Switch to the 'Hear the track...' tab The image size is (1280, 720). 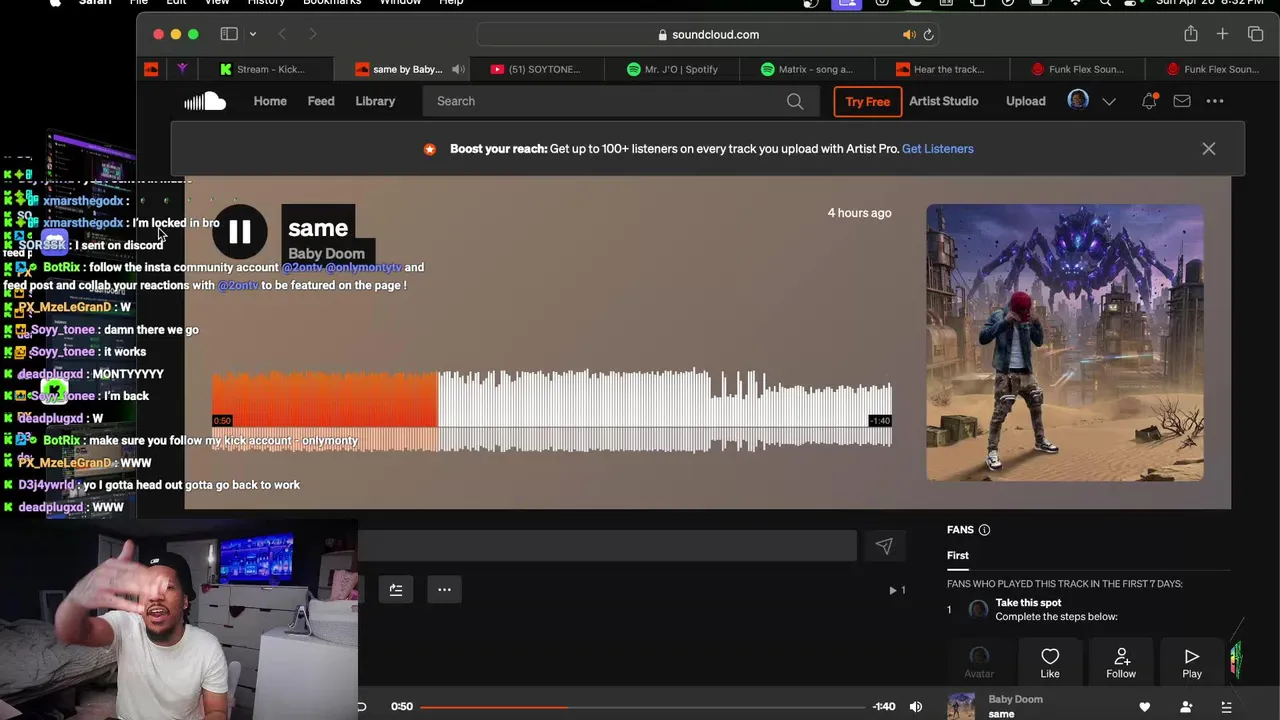tap(940, 69)
